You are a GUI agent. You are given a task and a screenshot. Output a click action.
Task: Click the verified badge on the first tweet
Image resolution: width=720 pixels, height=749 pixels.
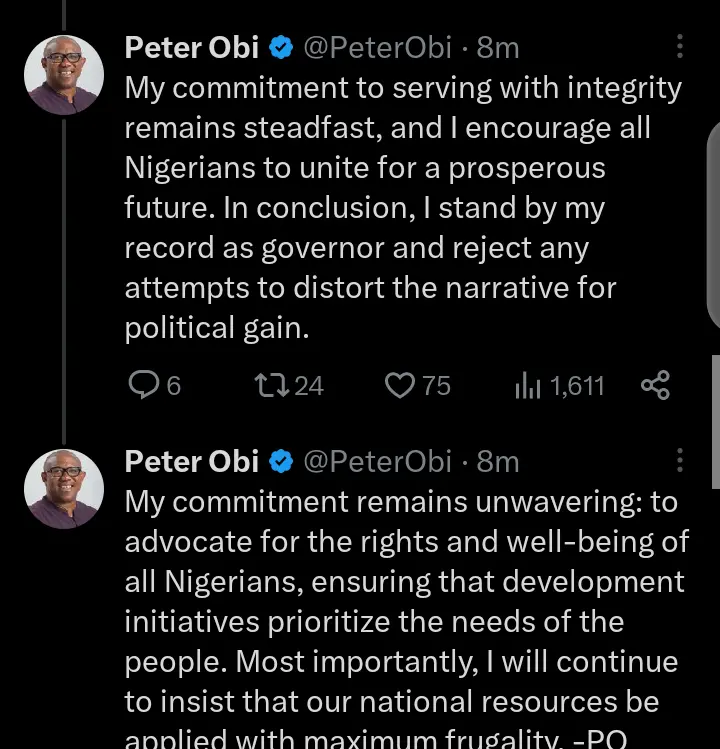(x=281, y=47)
